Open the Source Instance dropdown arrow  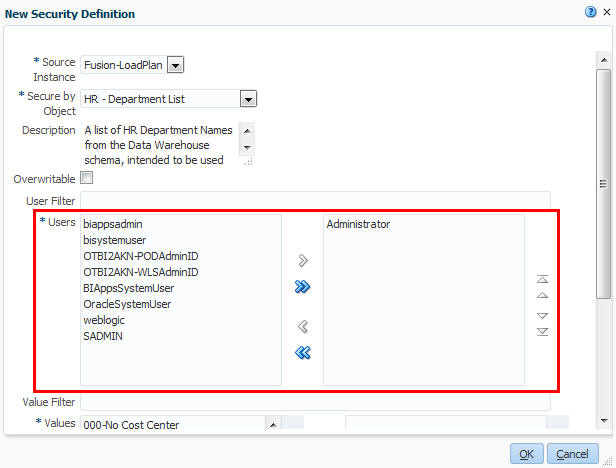pos(175,65)
